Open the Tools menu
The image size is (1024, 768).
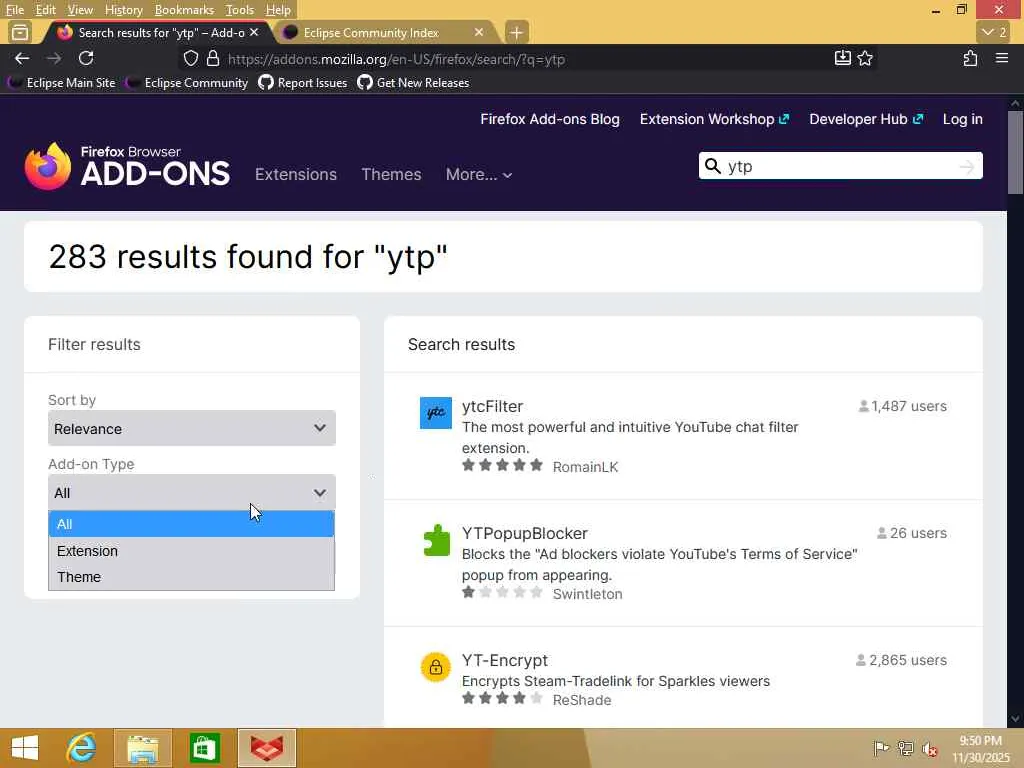[239, 10]
